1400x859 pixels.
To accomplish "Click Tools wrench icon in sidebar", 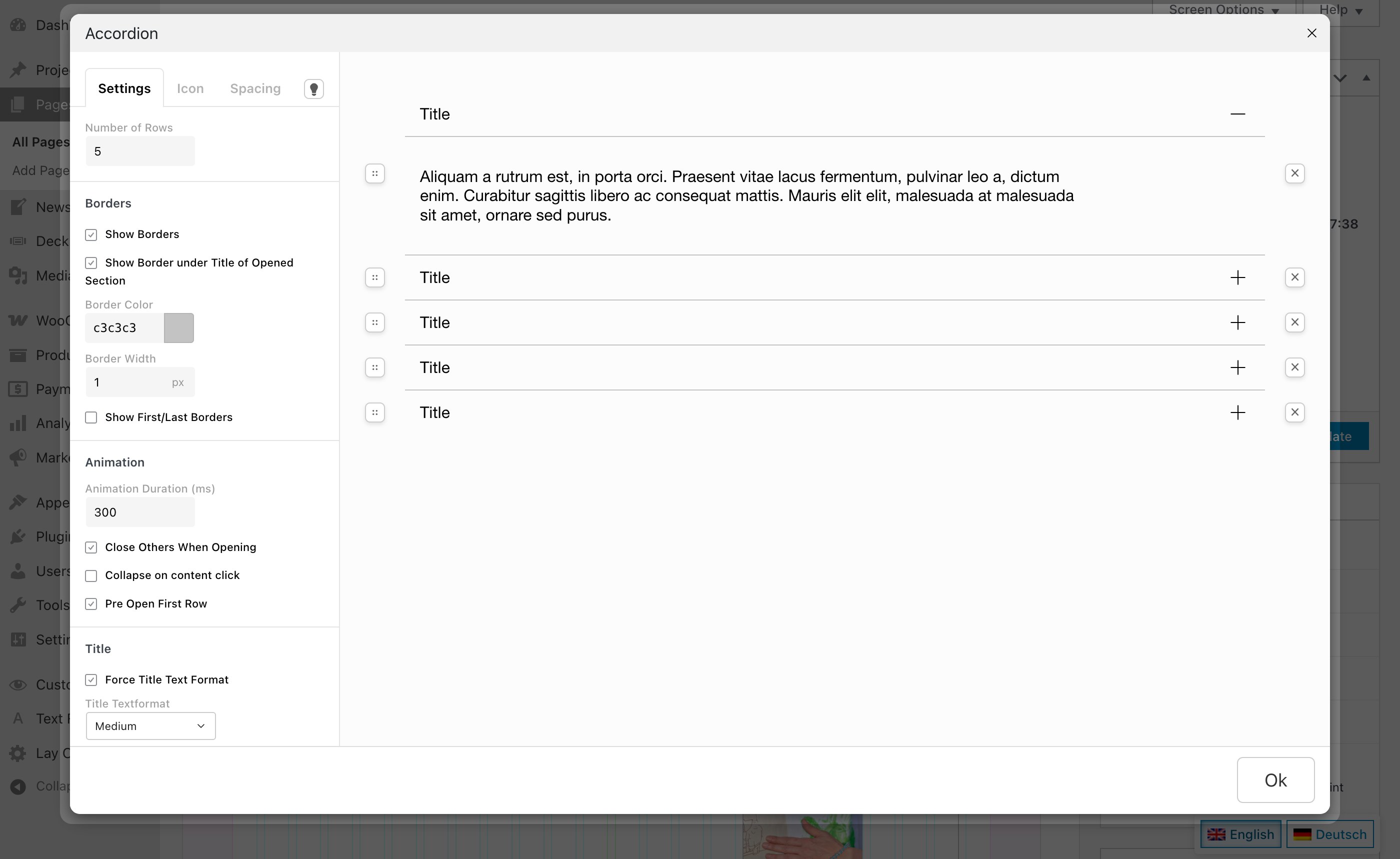I will pos(18,605).
